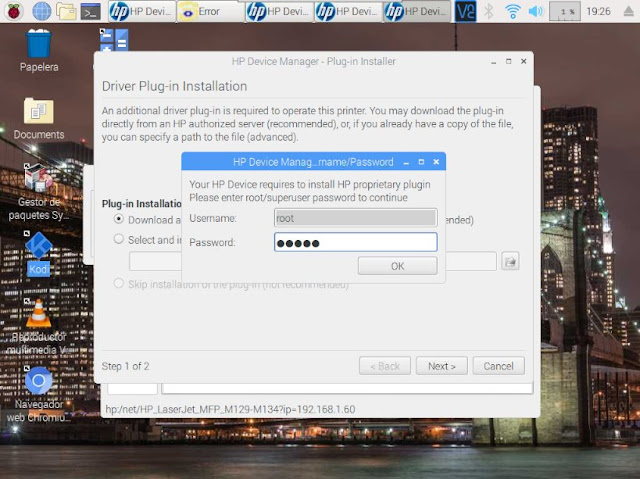
Task: Close the Username/Password dialog
Action: coord(436,162)
